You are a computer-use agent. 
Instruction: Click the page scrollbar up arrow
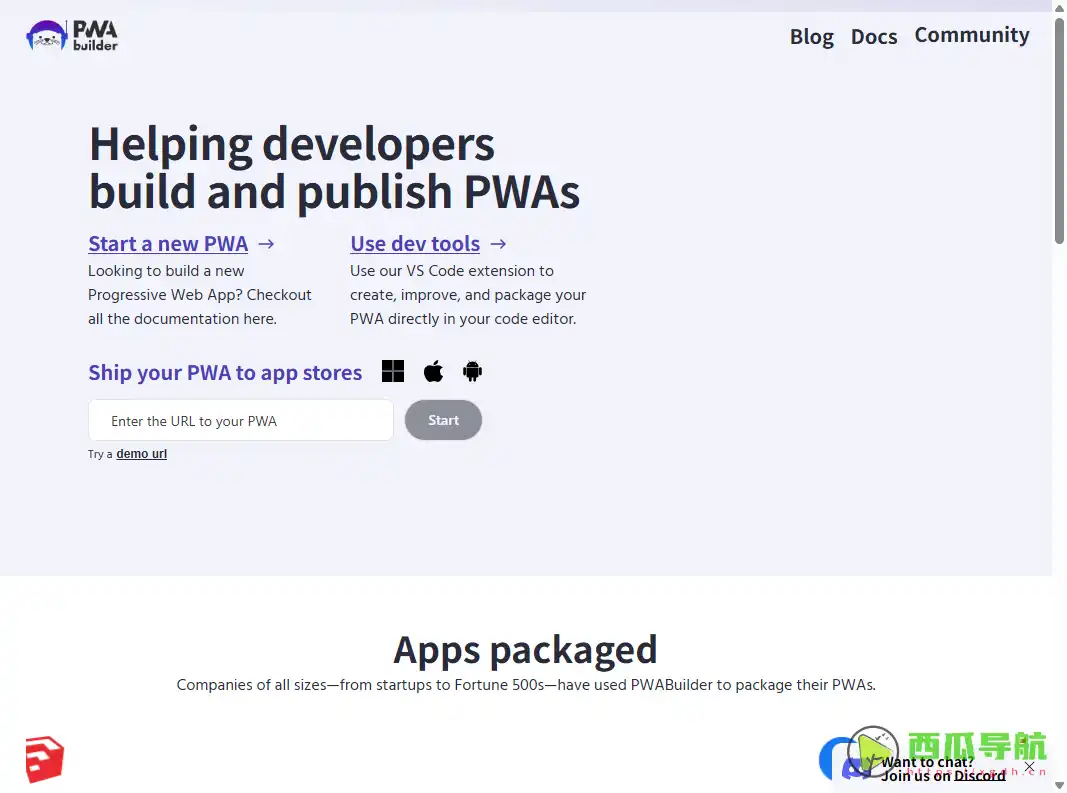click(1060, 6)
